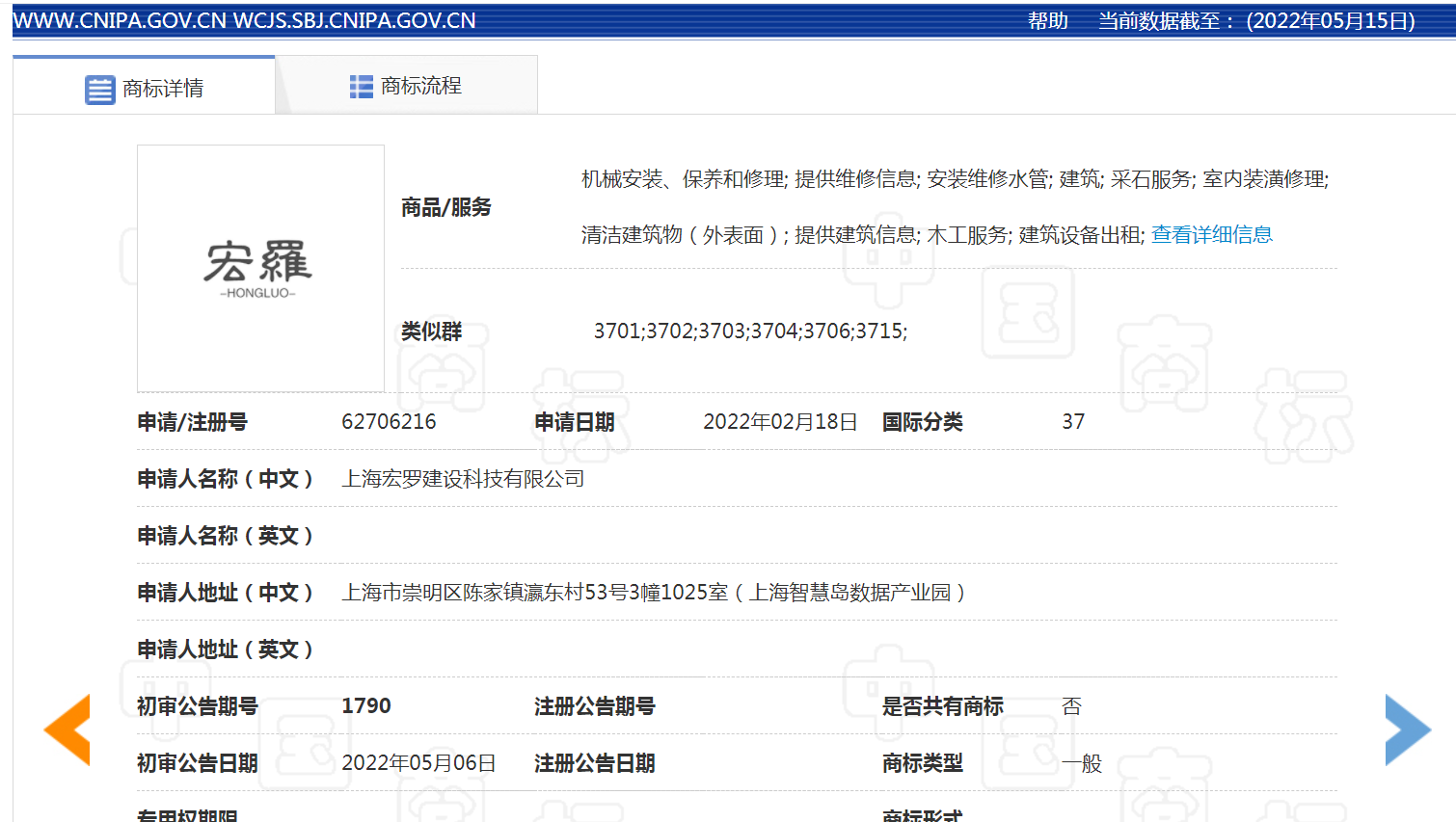
Task: Click the 类似群 codes starting 3701
Action: coord(750,331)
